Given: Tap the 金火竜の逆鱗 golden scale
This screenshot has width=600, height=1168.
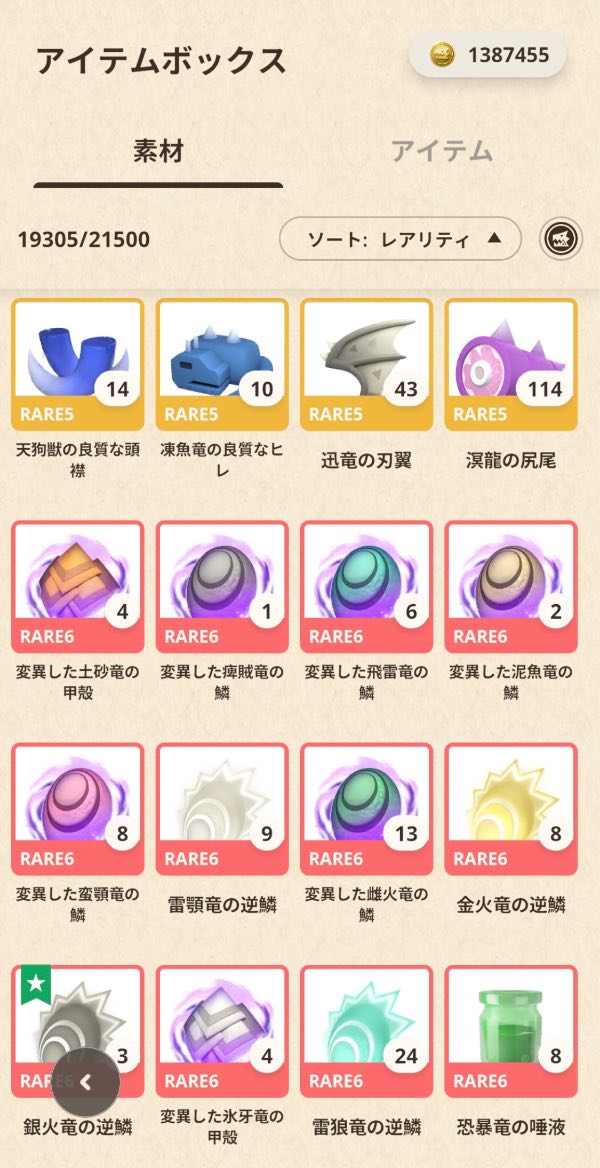Looking at the screenshot, I should 511,809.
